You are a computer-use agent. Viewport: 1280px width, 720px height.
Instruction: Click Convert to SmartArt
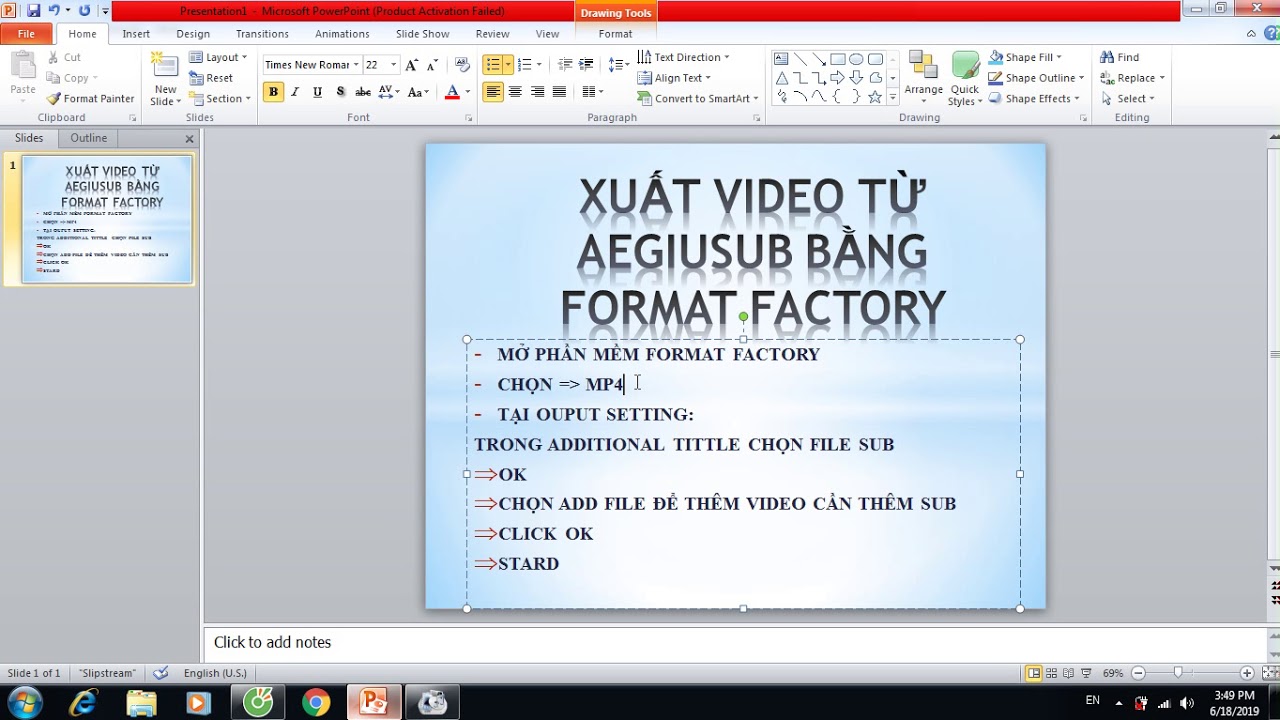pyautogui.click(x=697, y=99)
